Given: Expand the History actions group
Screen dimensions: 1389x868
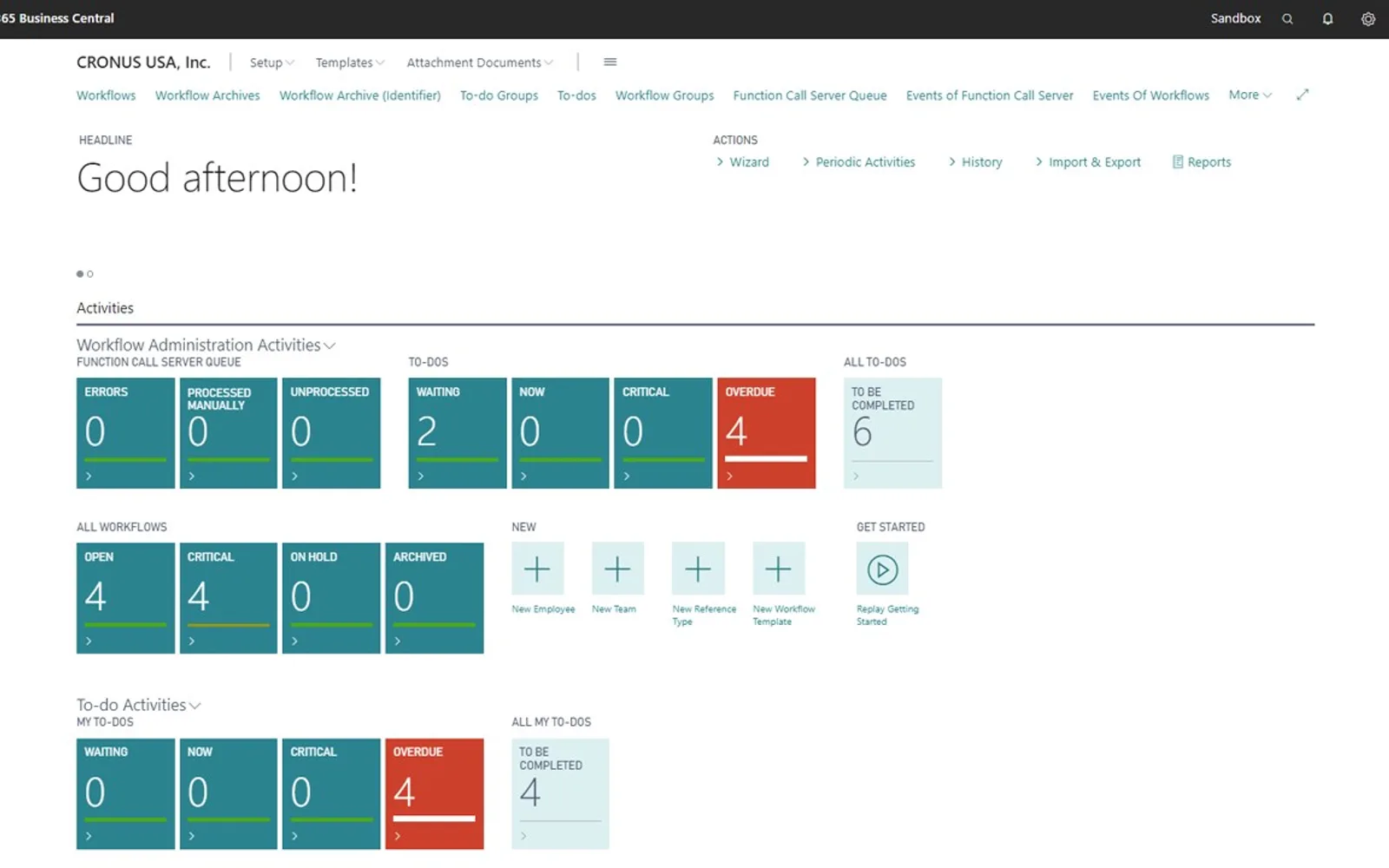Looking at the screenshot, I should pyautogui.click(x=975, y=161).
